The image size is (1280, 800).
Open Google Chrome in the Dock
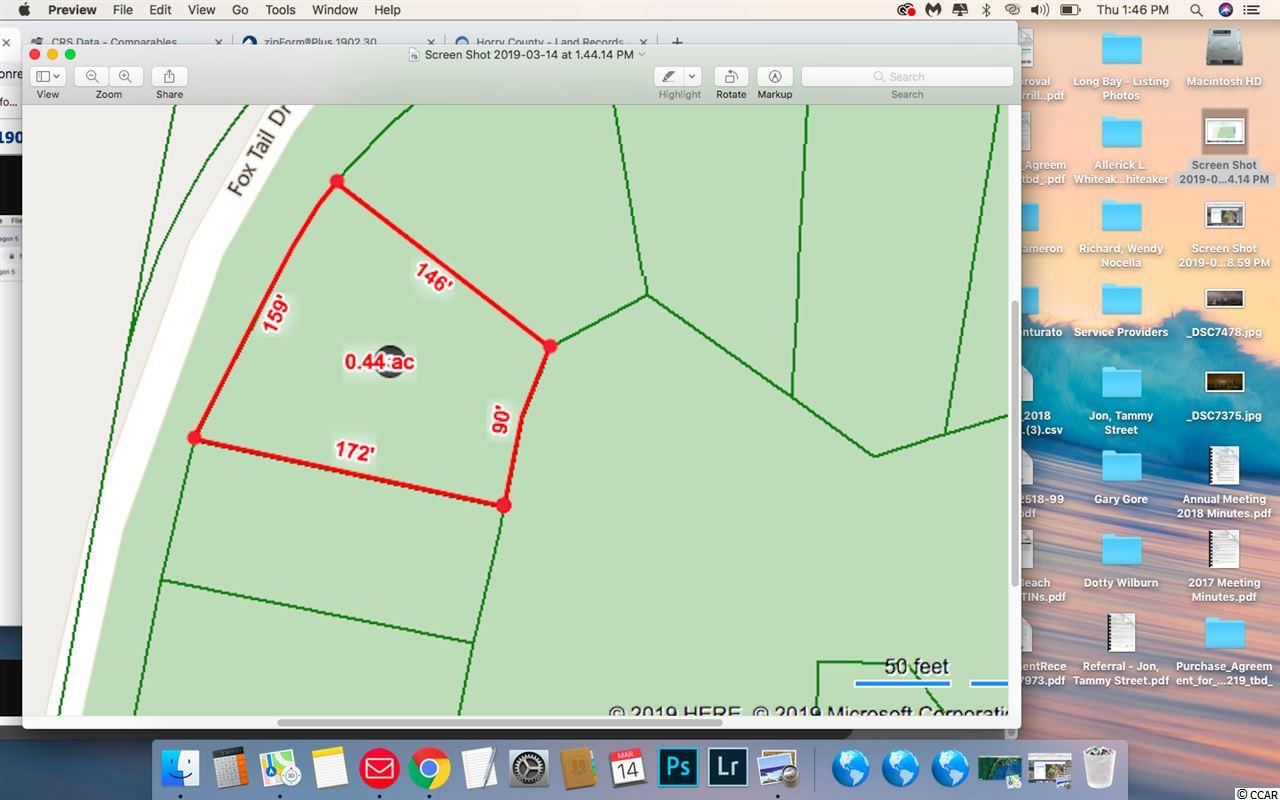pyautogui.click(x=428, y=769)
